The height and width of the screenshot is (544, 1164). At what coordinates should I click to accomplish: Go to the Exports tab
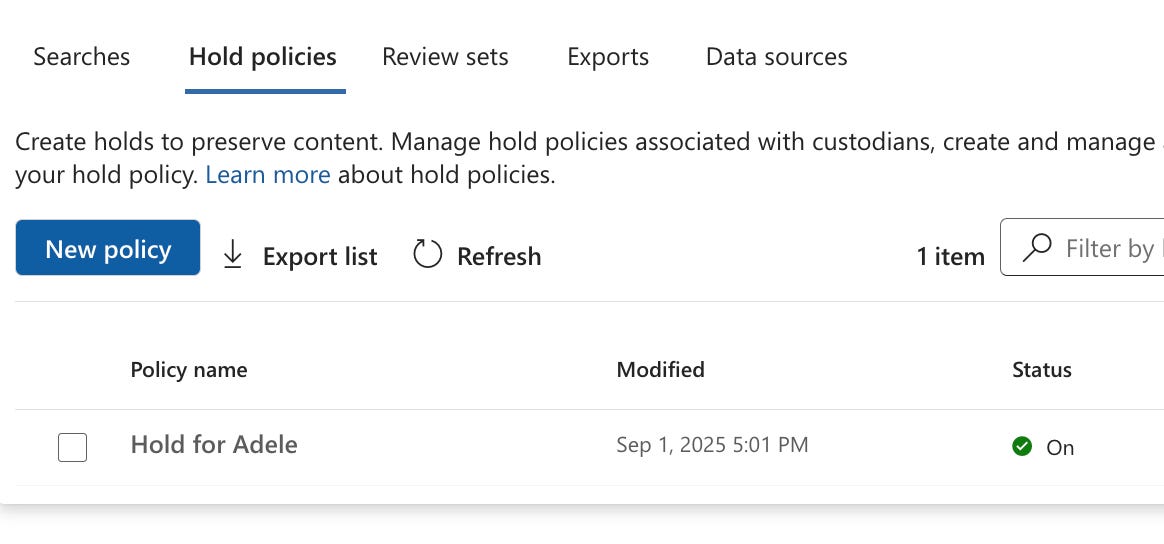point(608,57)
